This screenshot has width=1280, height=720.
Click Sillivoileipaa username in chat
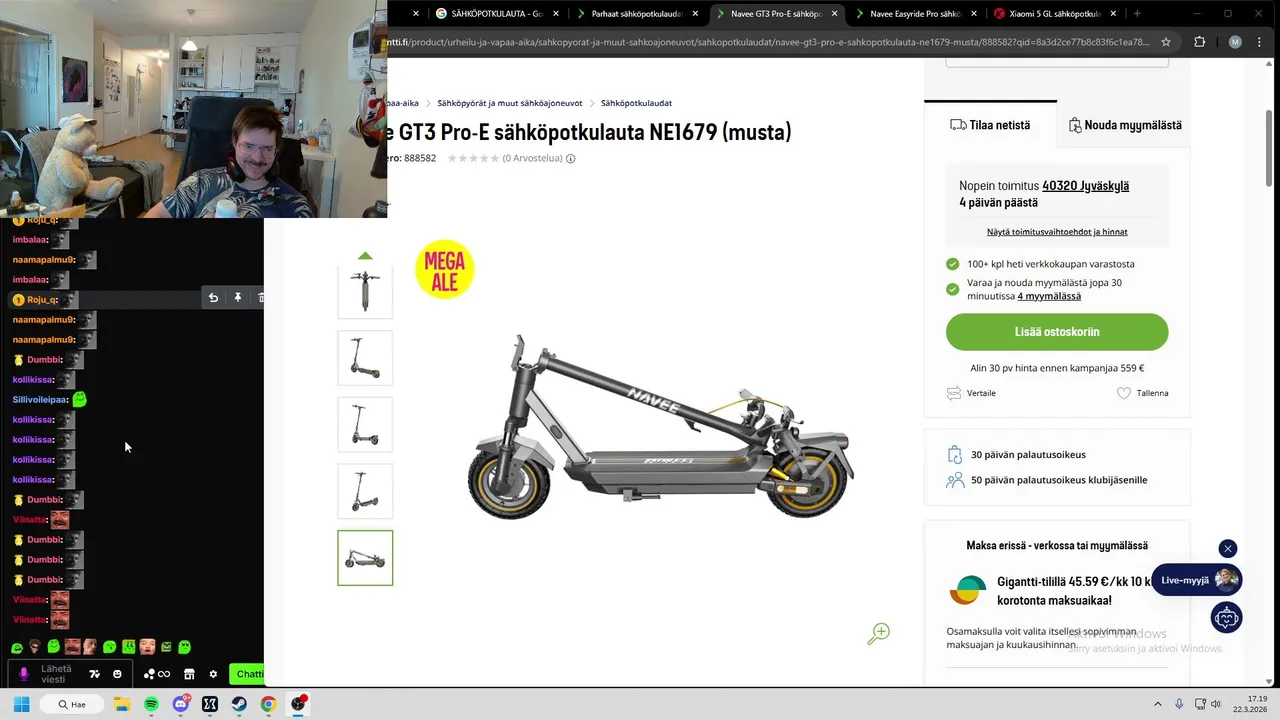click(40, 400)
